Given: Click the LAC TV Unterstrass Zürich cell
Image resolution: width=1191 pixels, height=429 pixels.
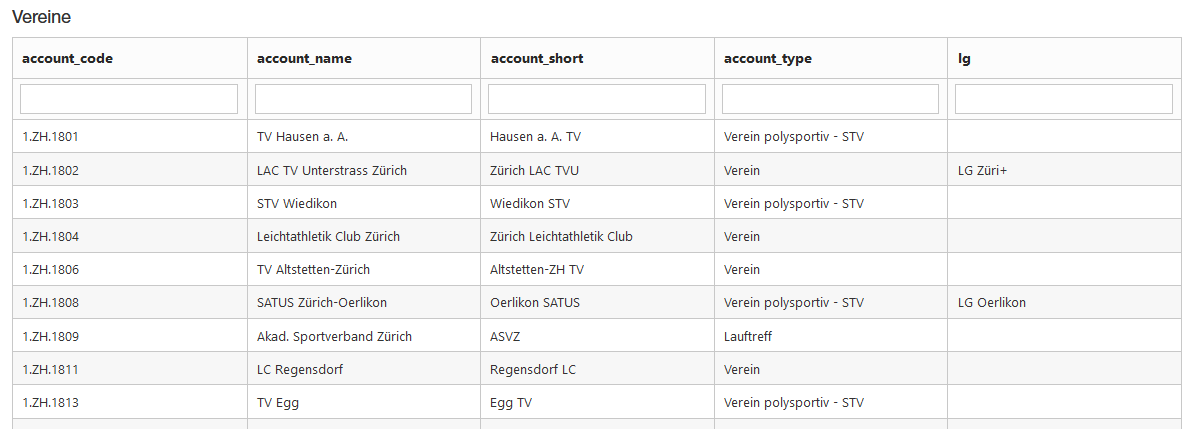Looking at the screenshot, I should pos(332,170).
